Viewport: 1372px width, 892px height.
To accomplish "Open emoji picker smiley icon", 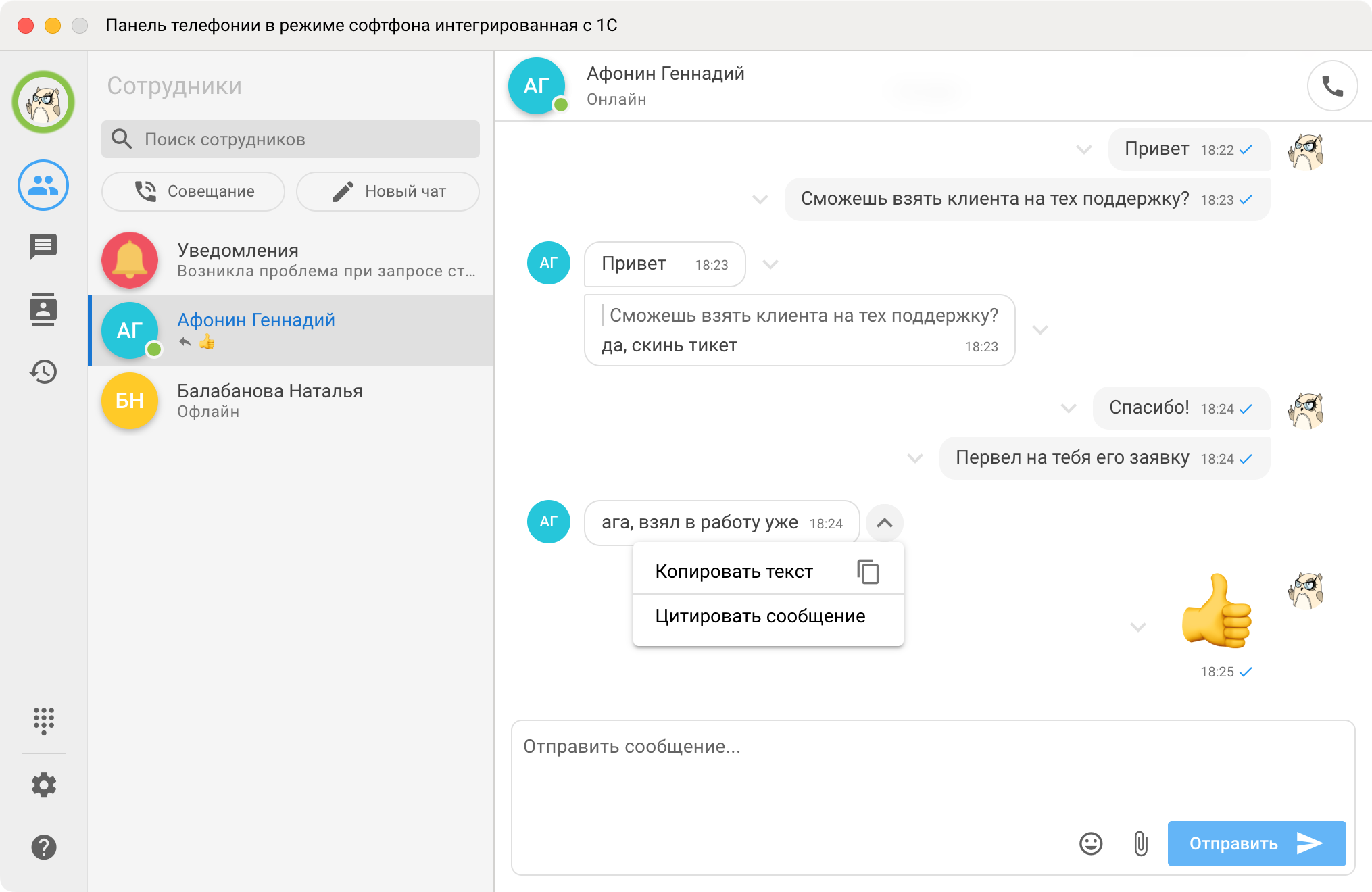I will click(x=1091, y=843).
